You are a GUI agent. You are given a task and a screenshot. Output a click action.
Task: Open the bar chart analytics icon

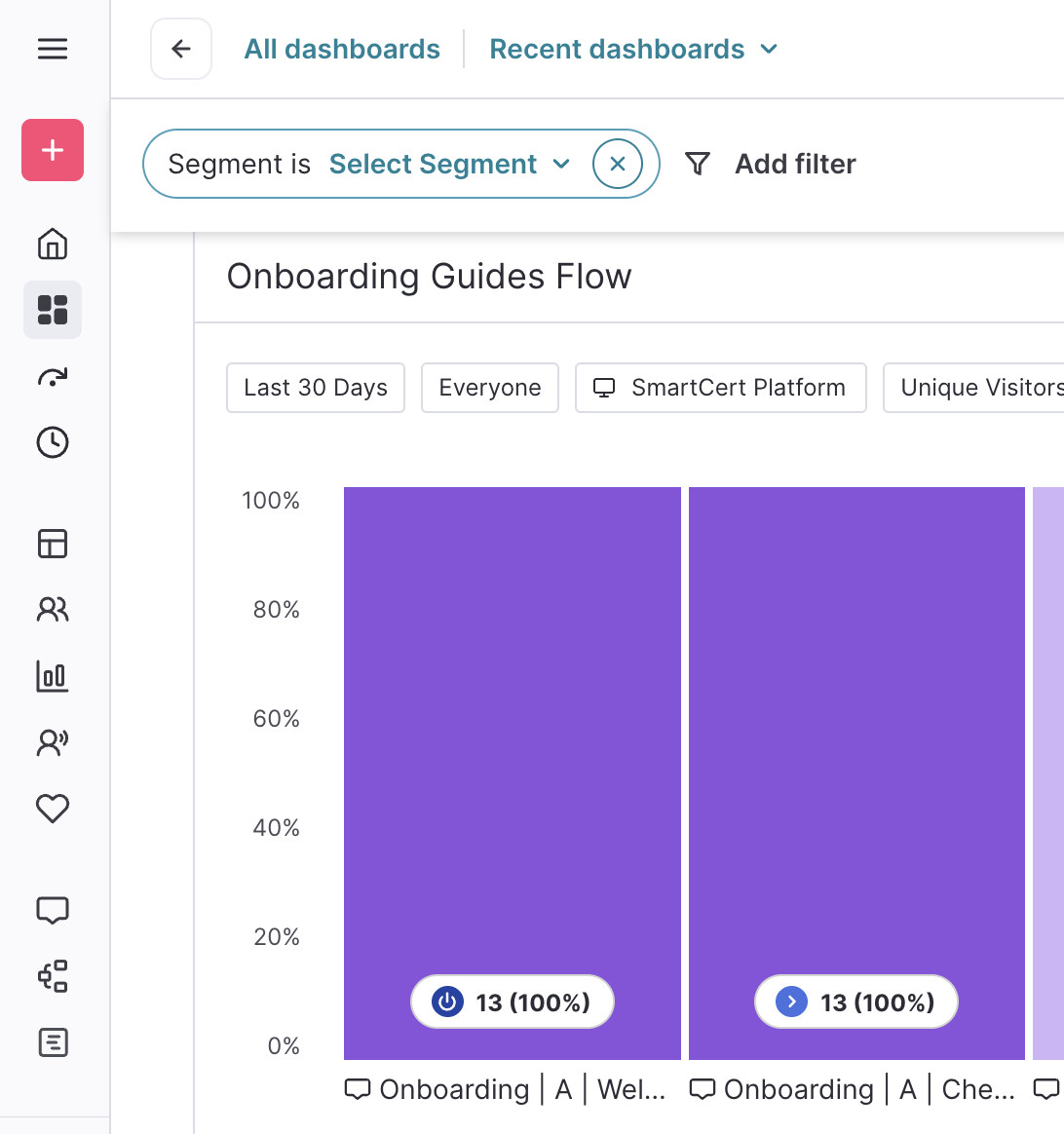pos(53,676)
